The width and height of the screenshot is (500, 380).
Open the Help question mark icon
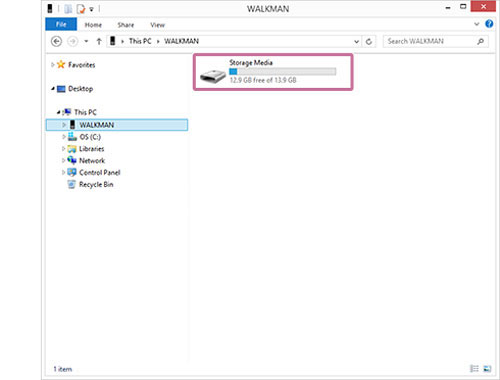click(489, 24)
